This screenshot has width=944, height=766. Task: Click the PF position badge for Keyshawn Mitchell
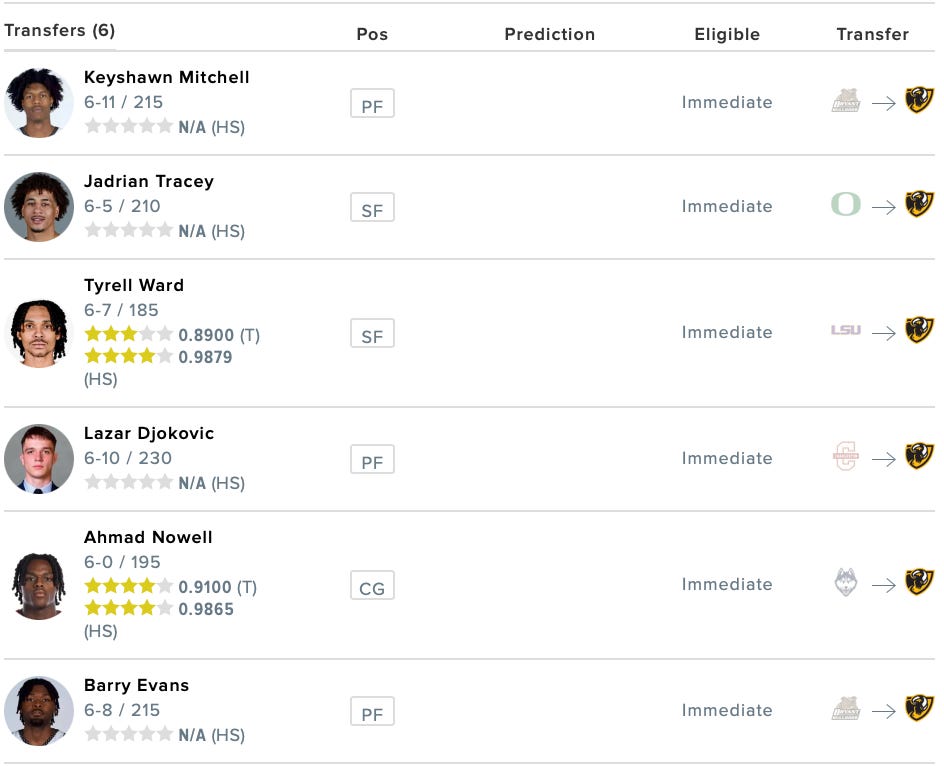(372, 104)
